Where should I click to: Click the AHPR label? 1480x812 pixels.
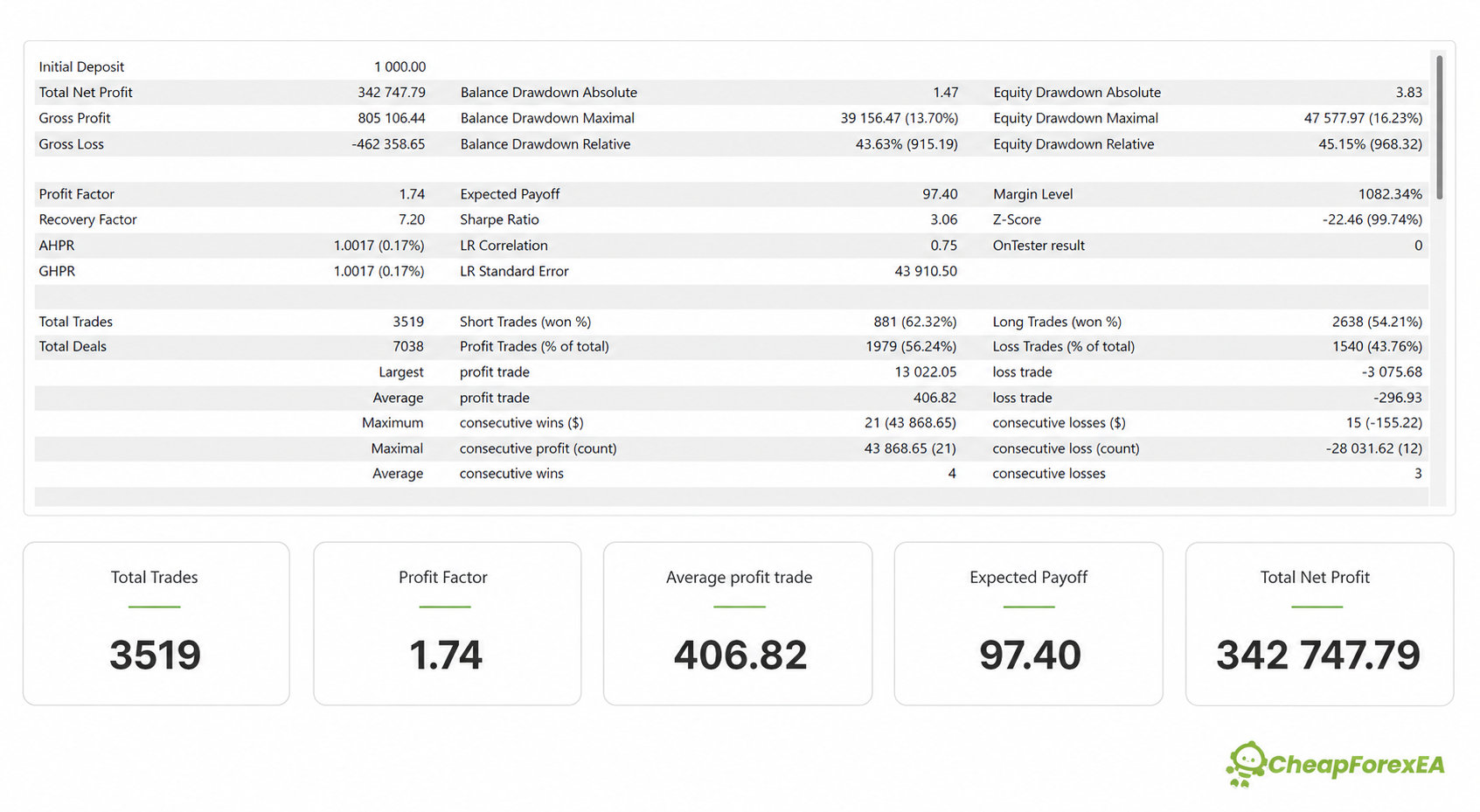(57, 246)
